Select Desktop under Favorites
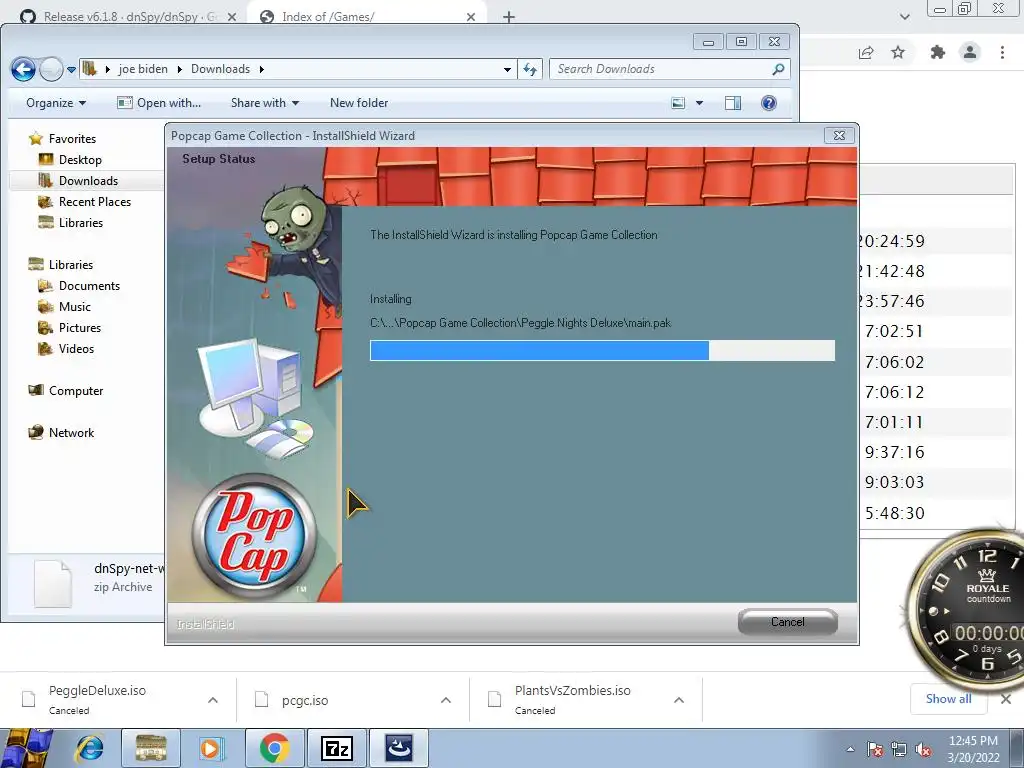Screen dimensions: 1024x768 80,159
